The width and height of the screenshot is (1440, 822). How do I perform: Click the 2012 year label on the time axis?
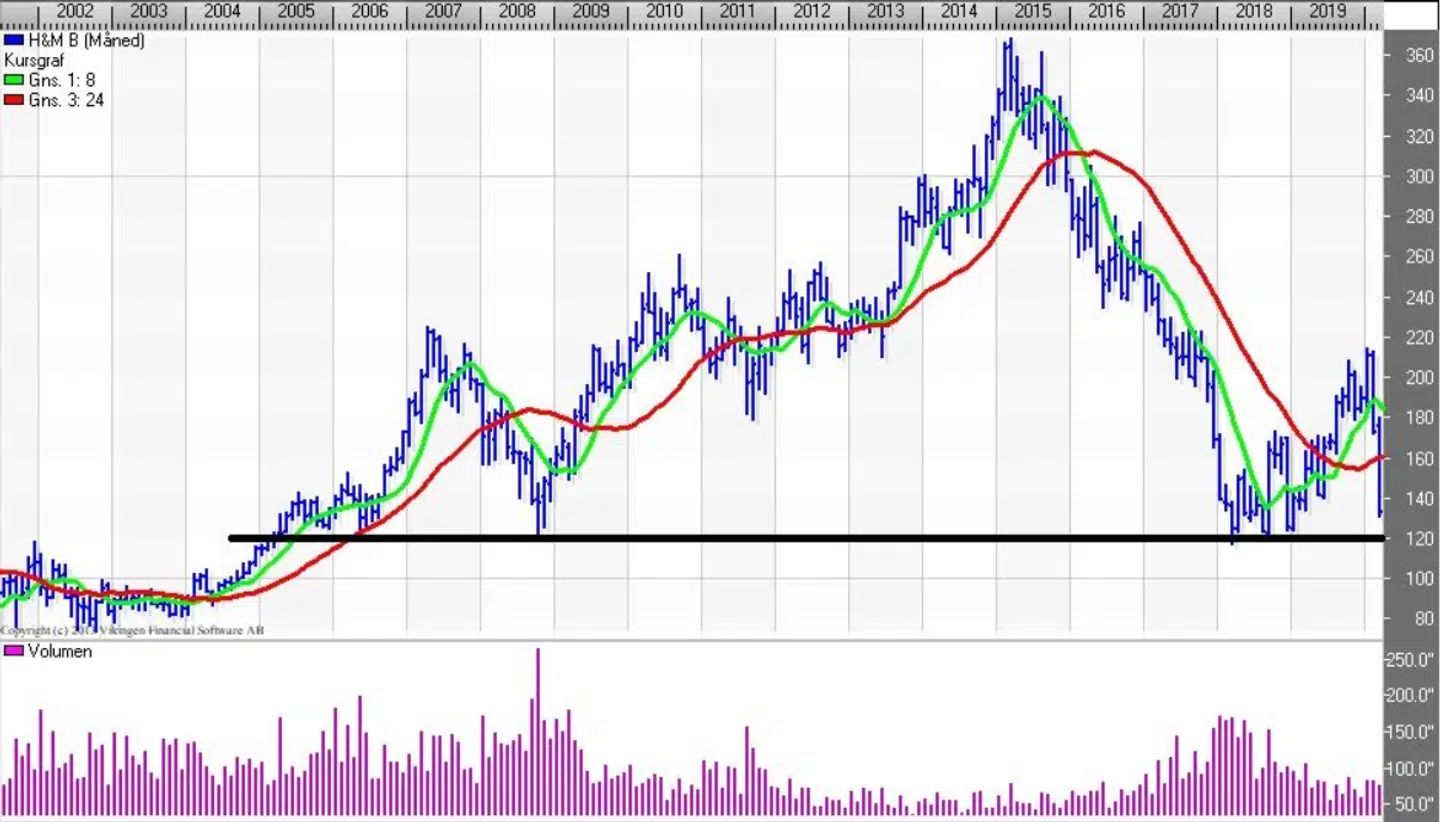811,11
